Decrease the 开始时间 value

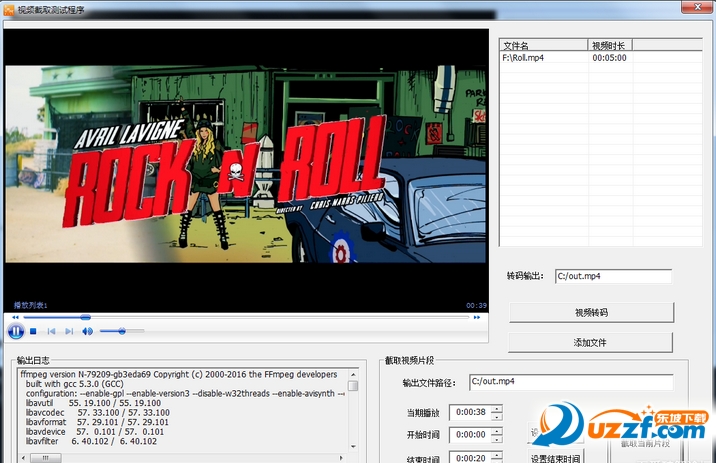[497, 439]
